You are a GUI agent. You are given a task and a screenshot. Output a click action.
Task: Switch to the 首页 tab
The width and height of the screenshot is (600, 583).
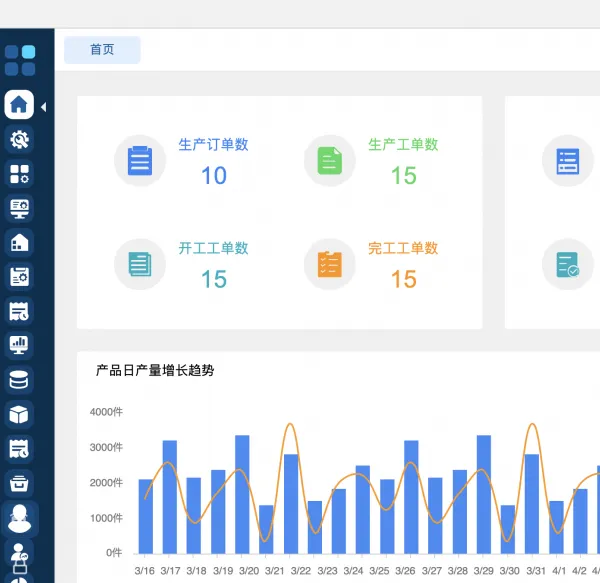tap(102, 50)
